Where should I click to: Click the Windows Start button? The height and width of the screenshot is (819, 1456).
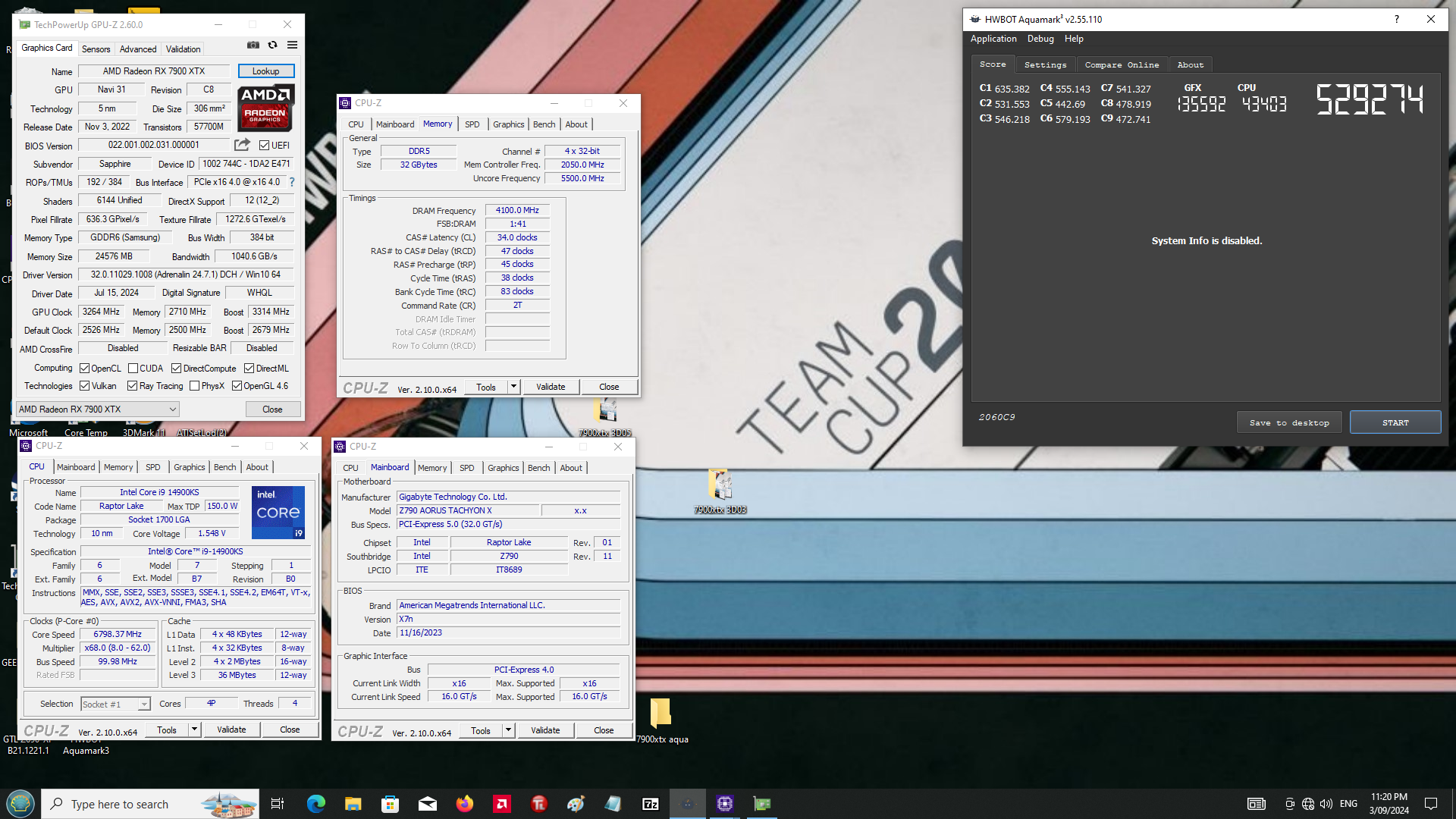point(20,804)
